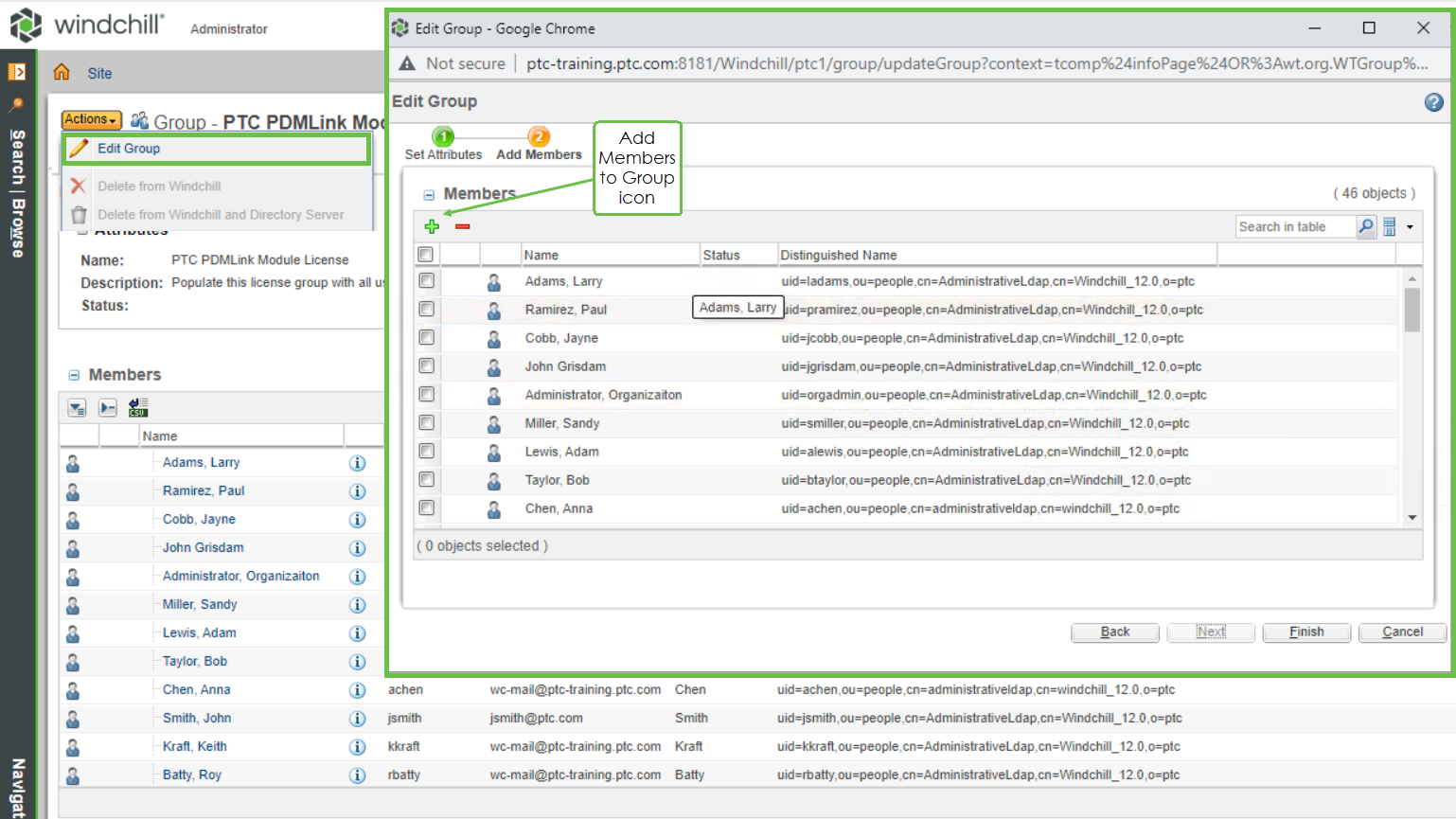Click the Finish button
The image size is (1456, 819).
point(1306,632)
